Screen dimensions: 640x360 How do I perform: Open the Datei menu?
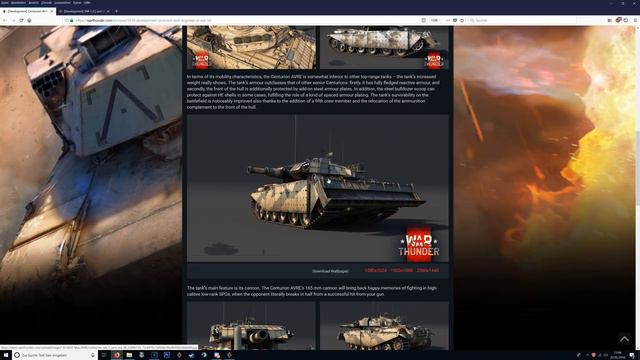pyautogui.click(x=5, y=3)
